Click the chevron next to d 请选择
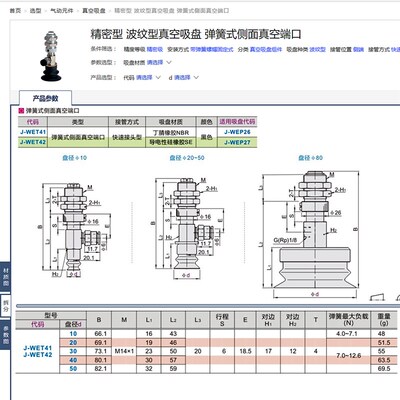 [196, 77]
